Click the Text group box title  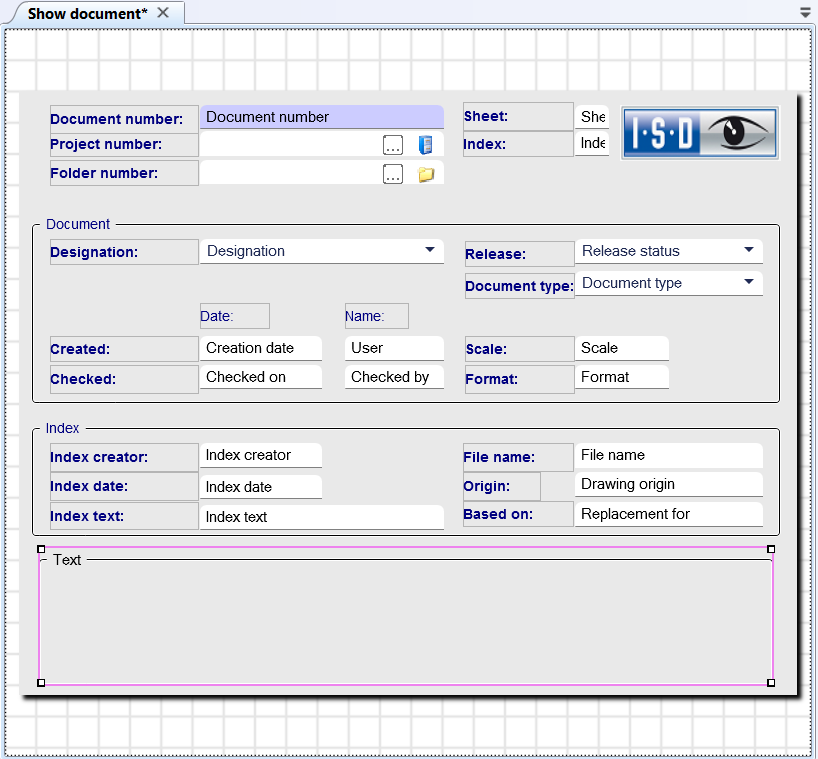tap(67, 560)
